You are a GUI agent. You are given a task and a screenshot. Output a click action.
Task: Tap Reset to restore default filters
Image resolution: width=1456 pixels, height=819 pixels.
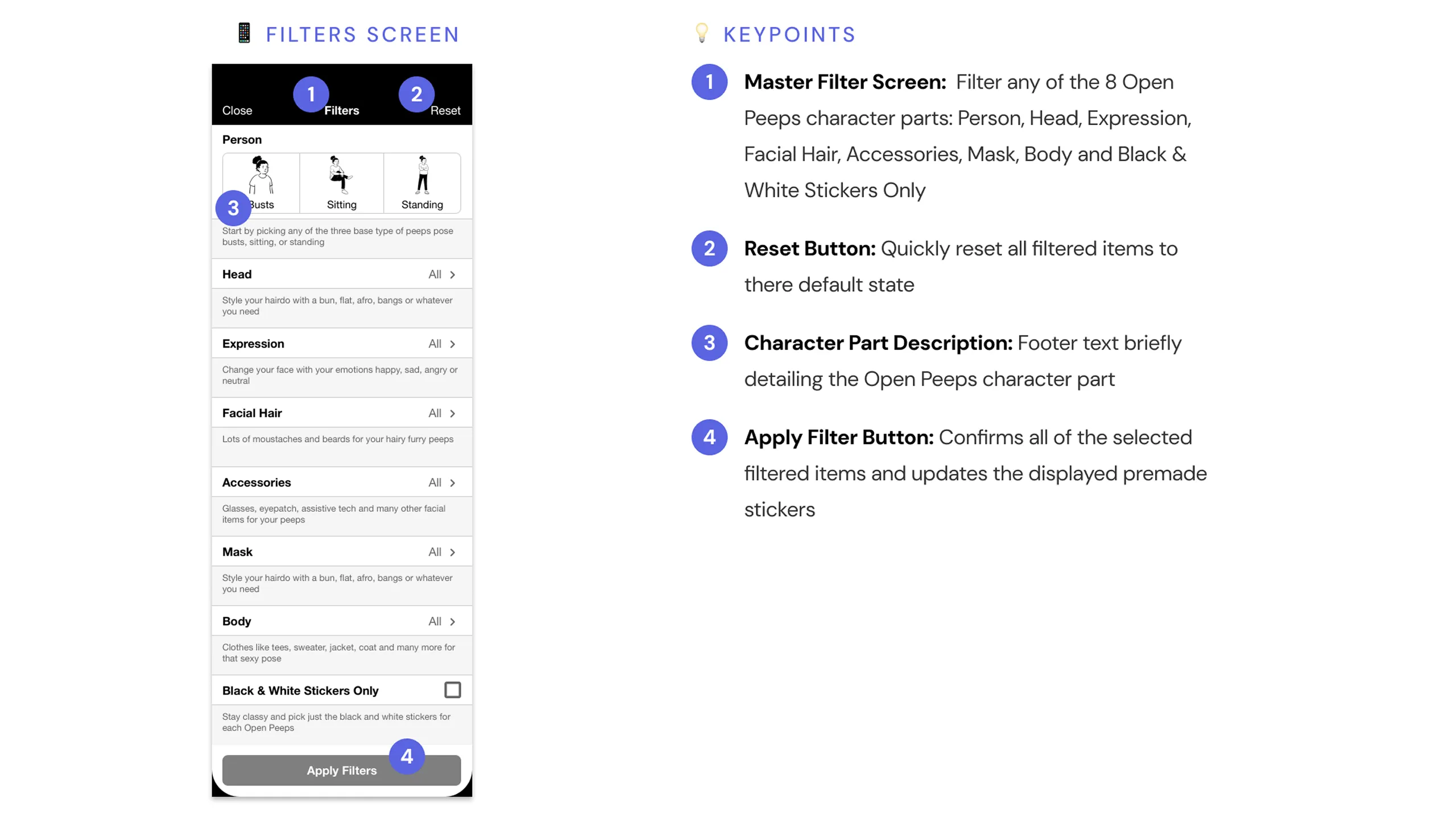445,110
